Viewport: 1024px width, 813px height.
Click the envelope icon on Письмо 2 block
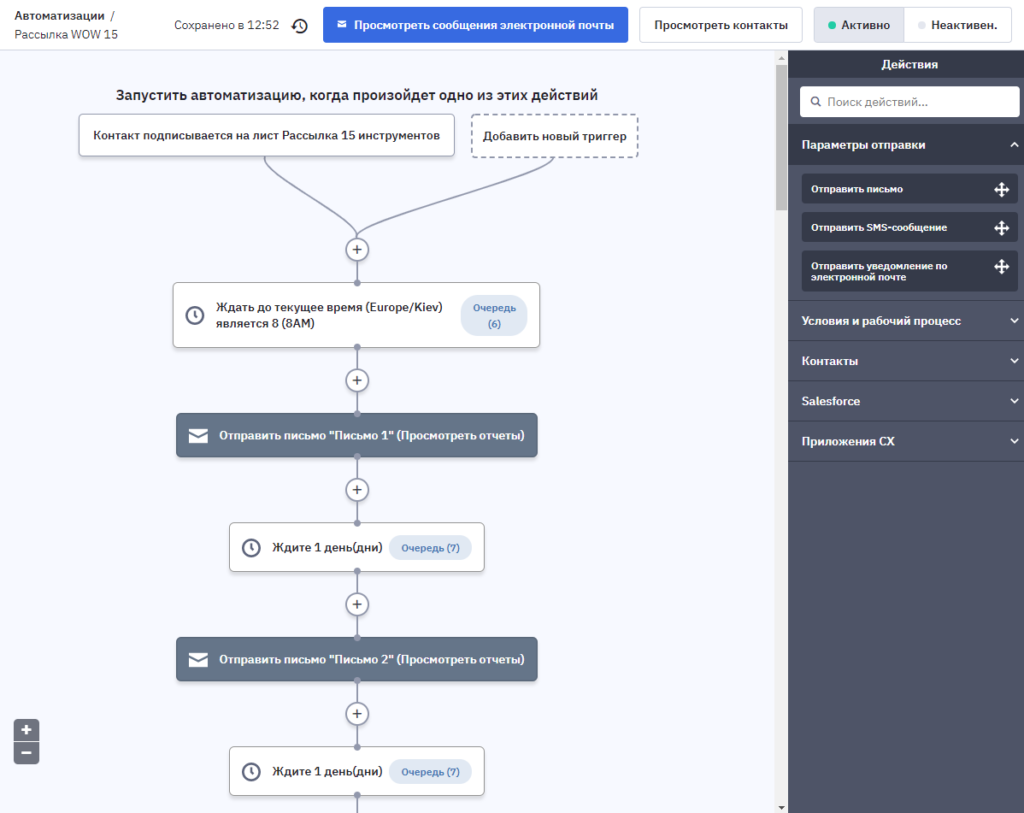click(x=199, y=660)
